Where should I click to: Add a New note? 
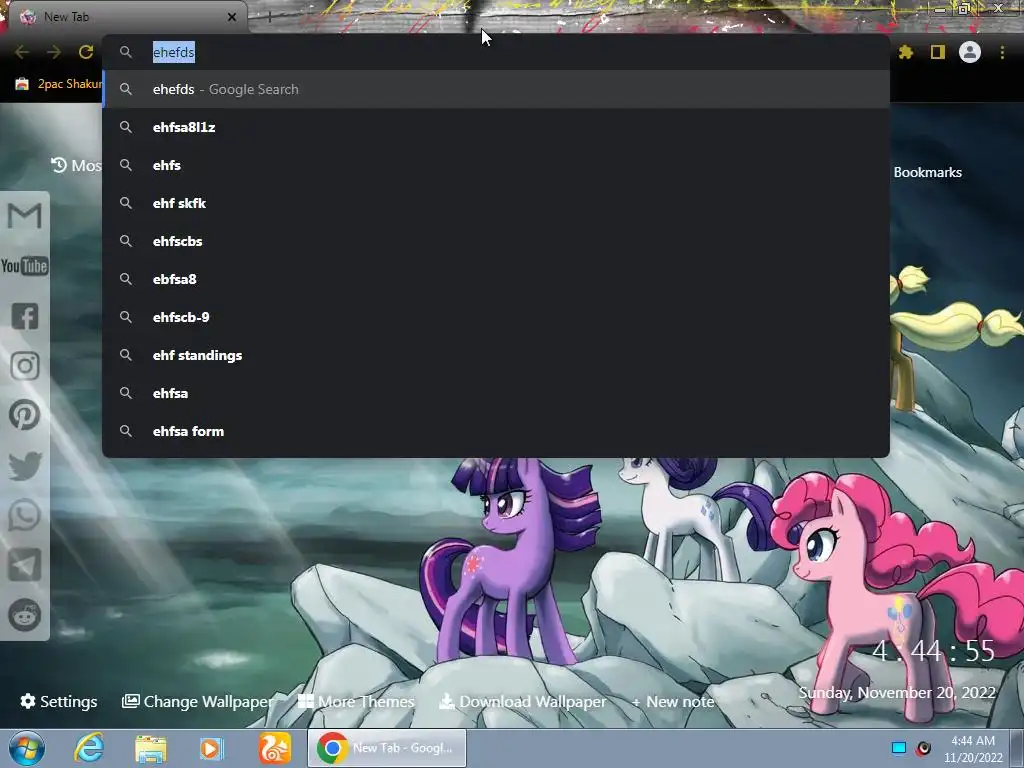673,701
